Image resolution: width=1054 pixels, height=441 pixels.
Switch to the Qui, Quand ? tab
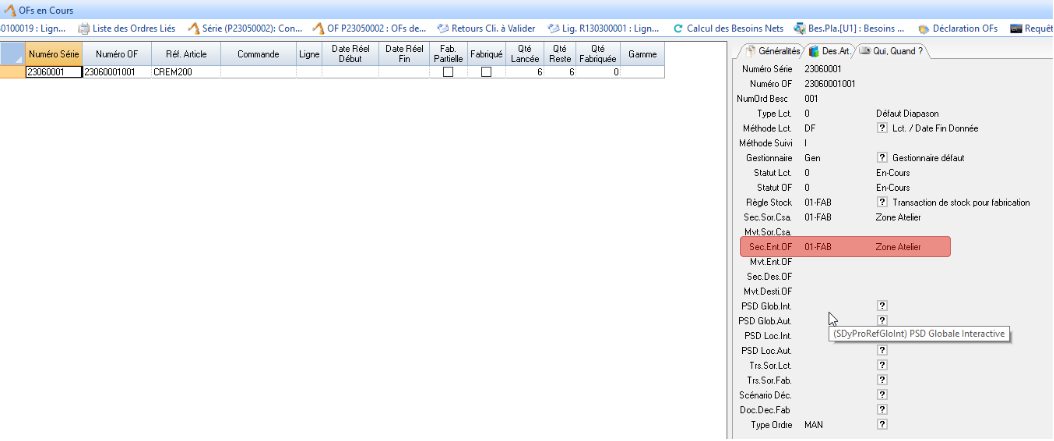[x=892, y=51]
